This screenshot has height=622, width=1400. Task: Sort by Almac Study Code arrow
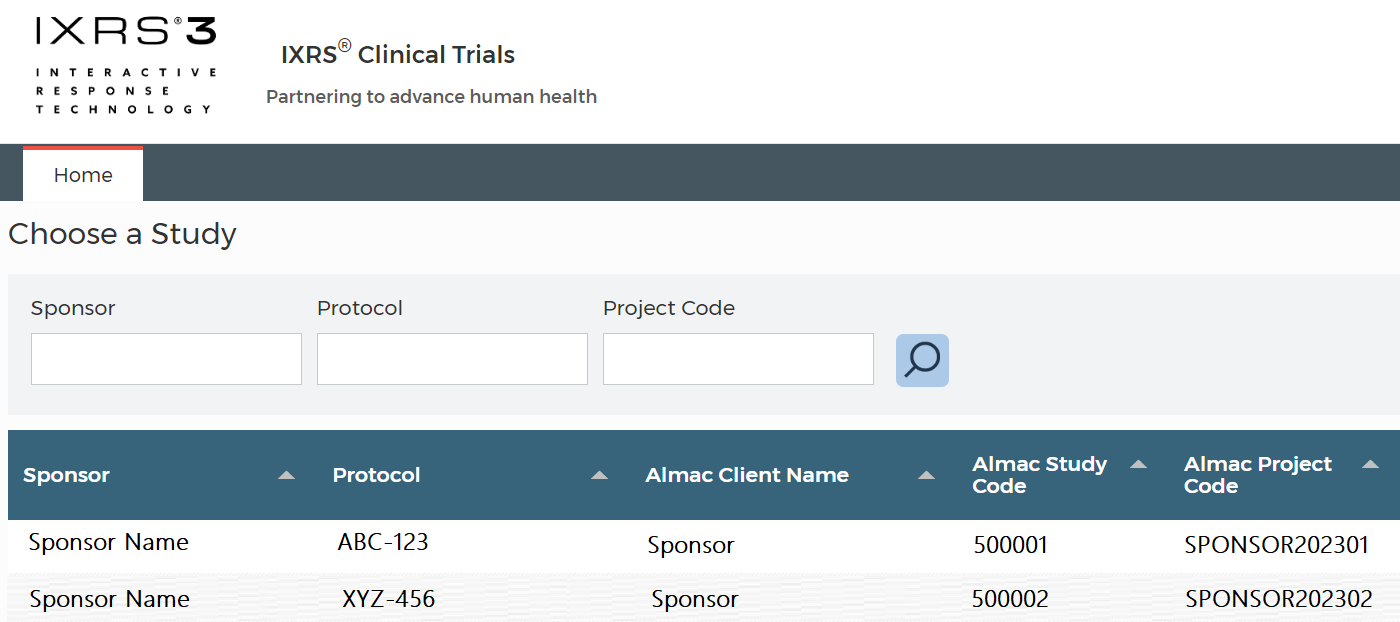click(x=1137, y=464)
